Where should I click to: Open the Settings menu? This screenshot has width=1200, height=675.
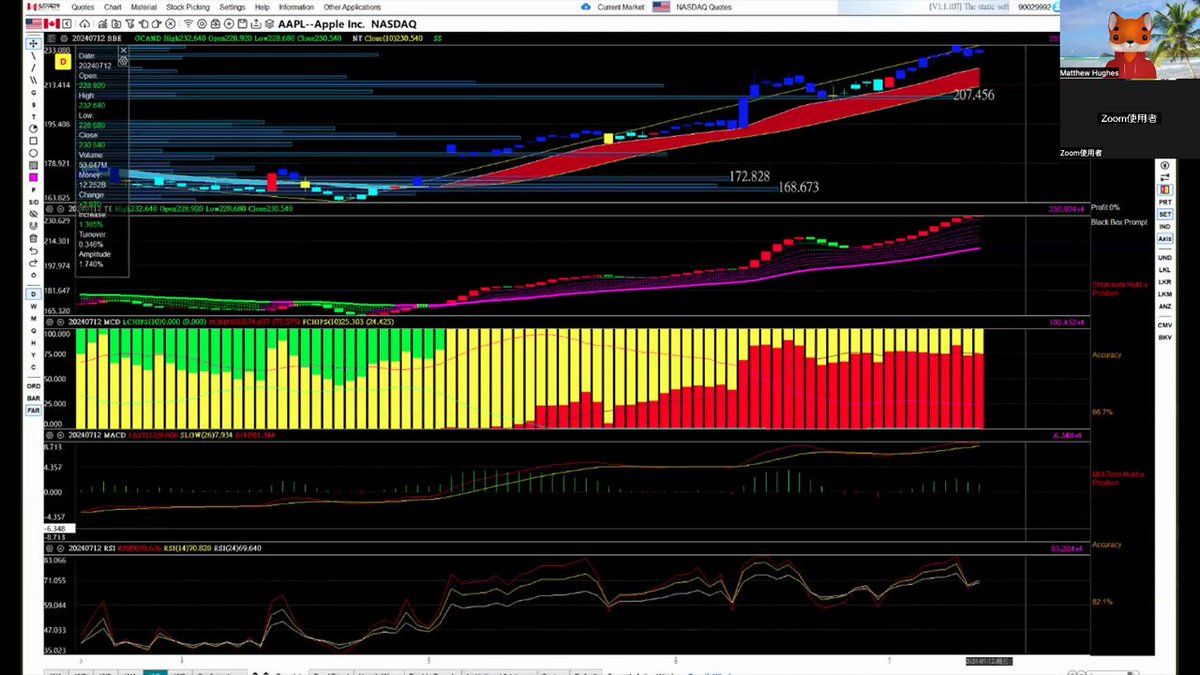point(232,7)
